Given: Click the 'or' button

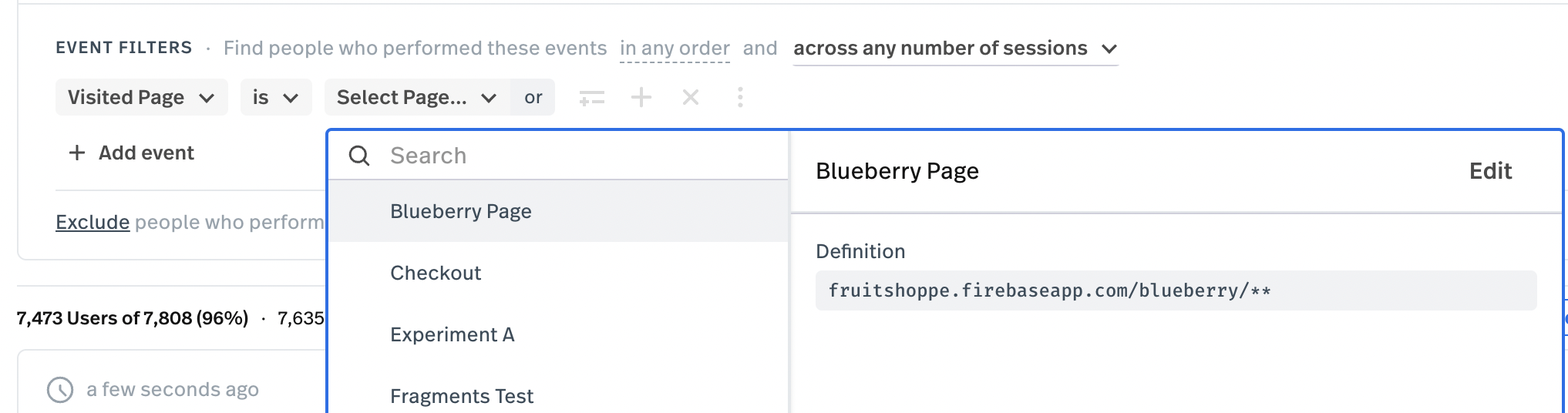Looking at the screenshot, I should coord(533,97).
